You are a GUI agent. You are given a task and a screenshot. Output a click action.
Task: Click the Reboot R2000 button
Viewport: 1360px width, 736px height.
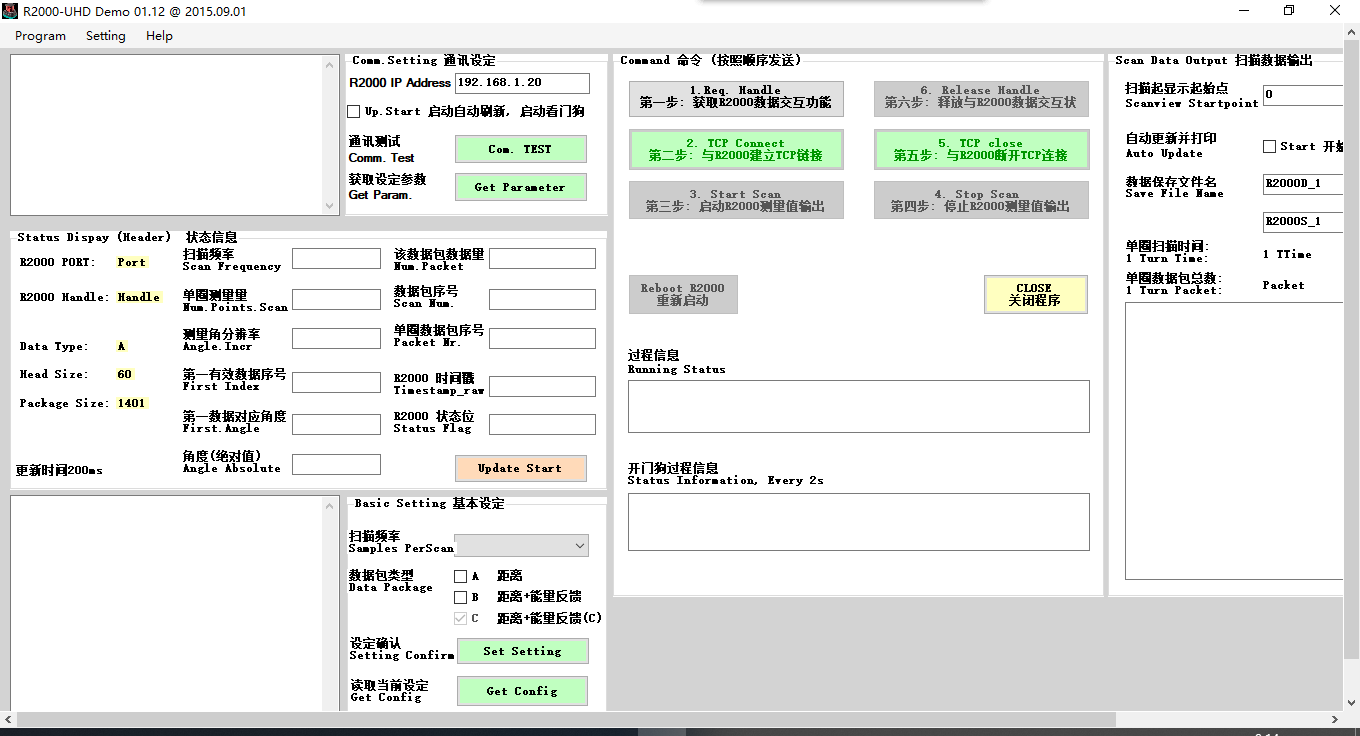coord(683,294)
